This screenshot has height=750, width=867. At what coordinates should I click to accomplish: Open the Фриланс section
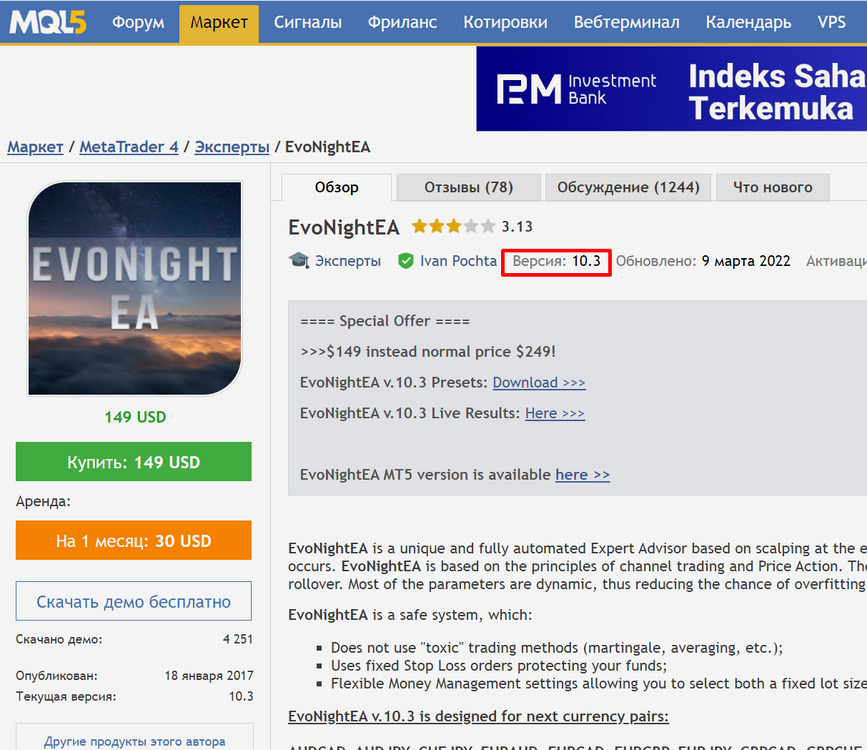403,22
